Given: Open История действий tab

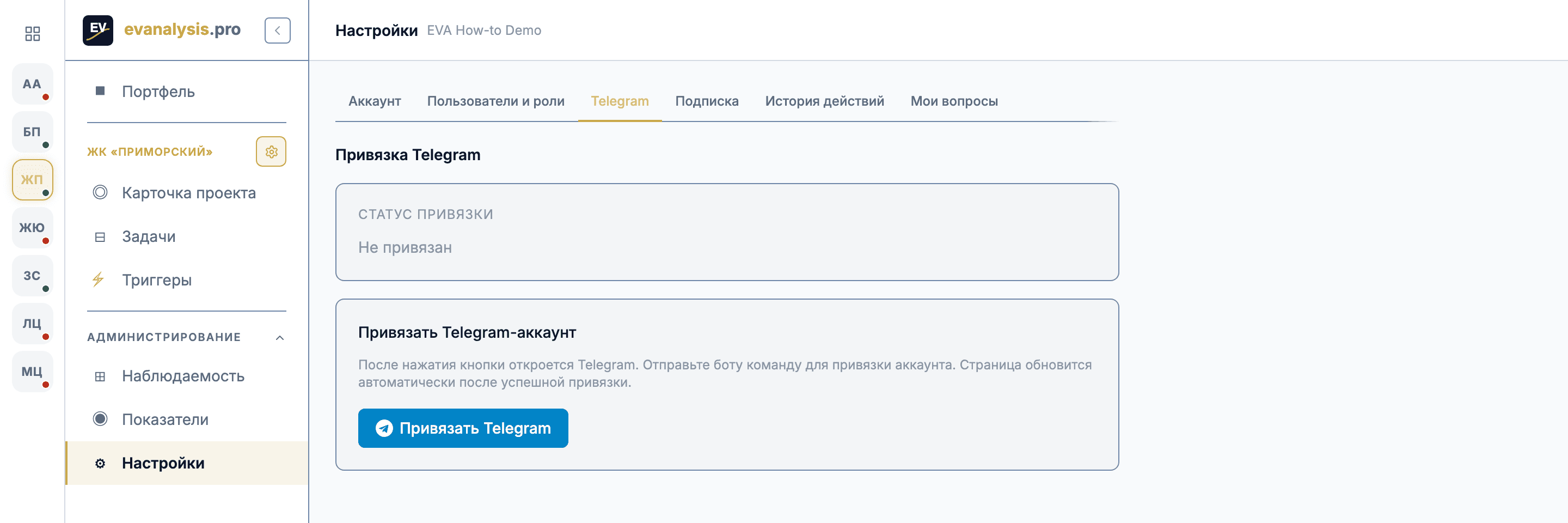Looking at the screenshot, I should pyautogui.click(x=824, y=101).
